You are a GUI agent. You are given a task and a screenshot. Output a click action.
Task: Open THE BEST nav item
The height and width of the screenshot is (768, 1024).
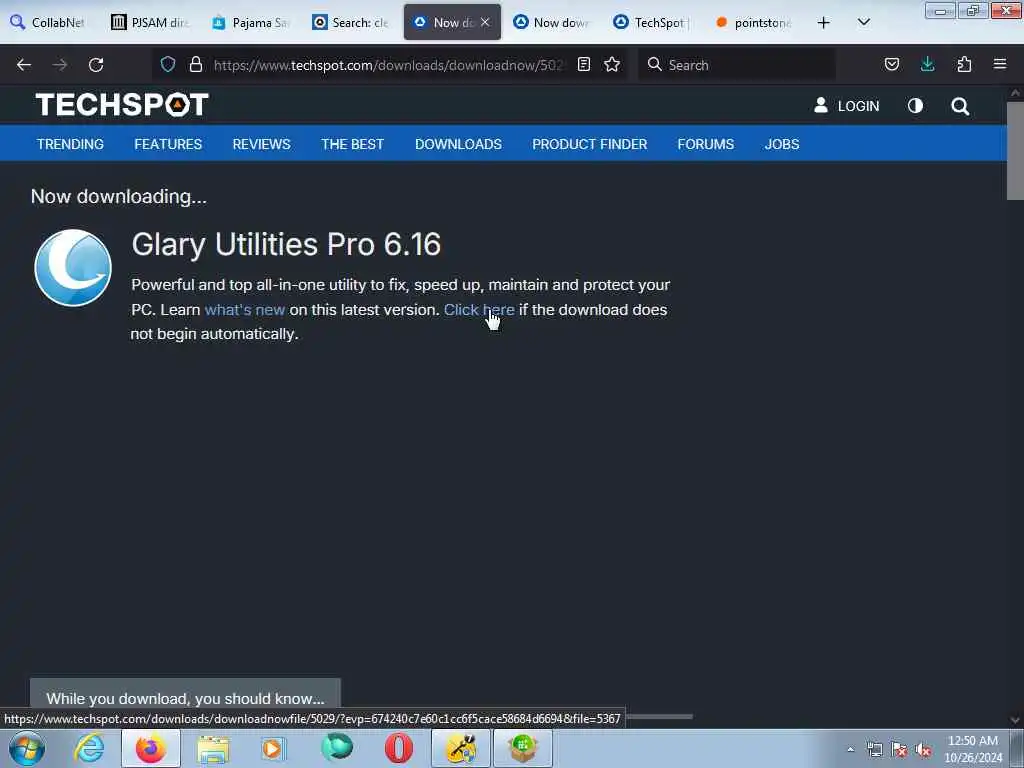(353, 144)
